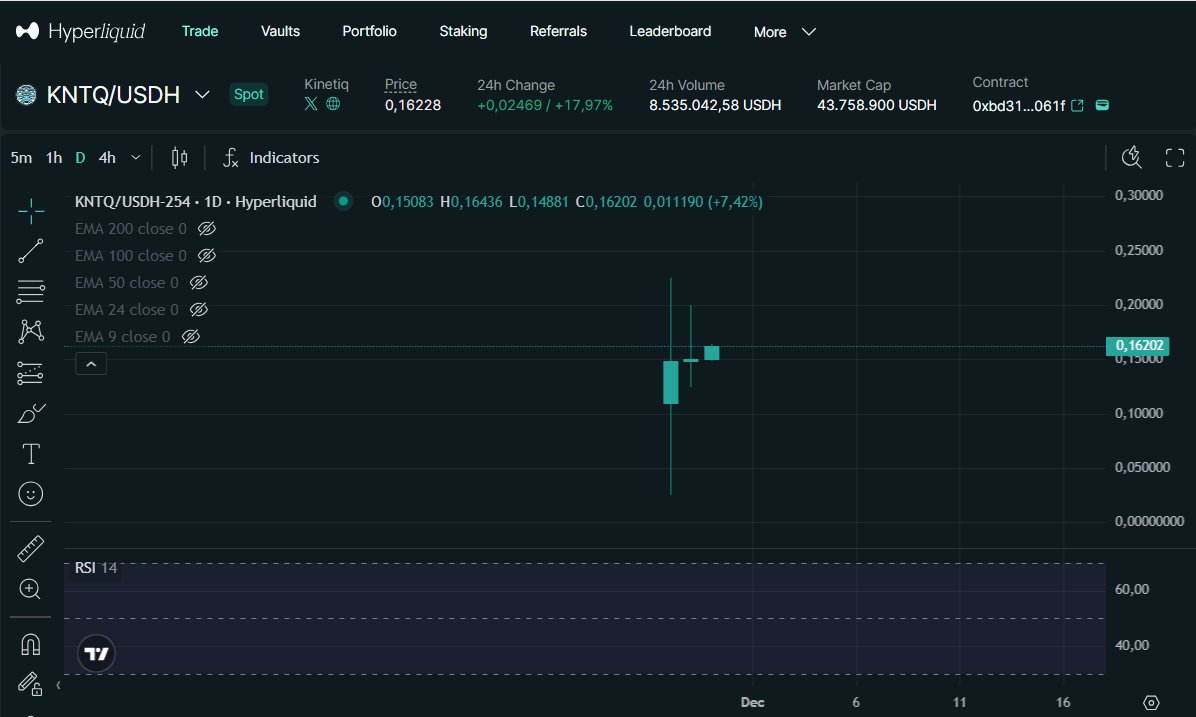This screenshot has height=717, width=1196.
Task: Select the long position projection tool
Action: [31, 372]
